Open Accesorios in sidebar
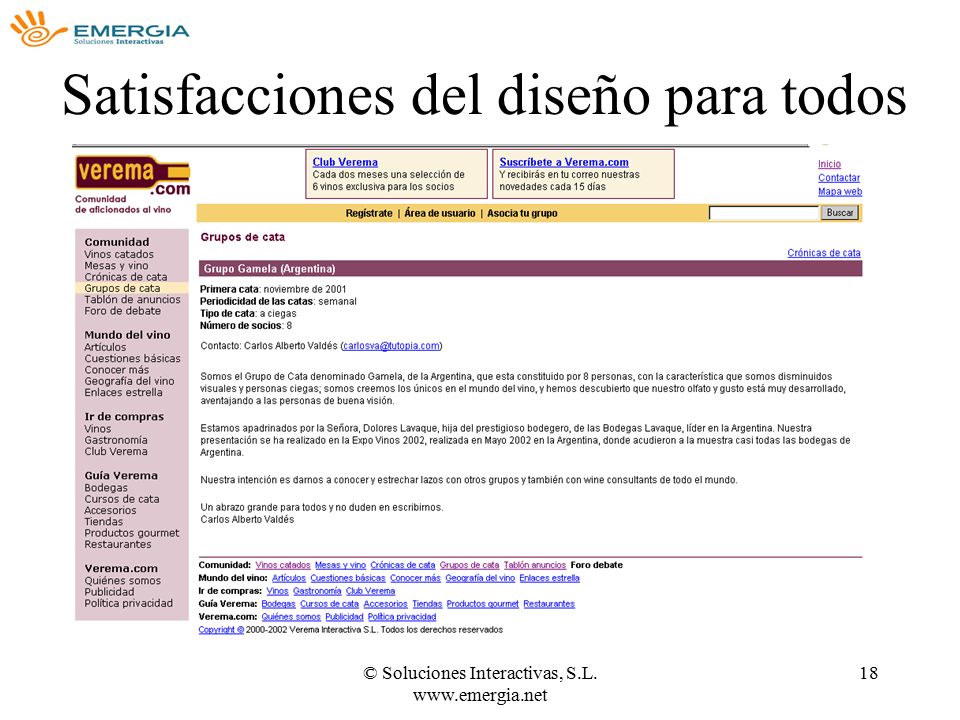The width and height of the screenshot is (960, 720). tap(110, 511)
